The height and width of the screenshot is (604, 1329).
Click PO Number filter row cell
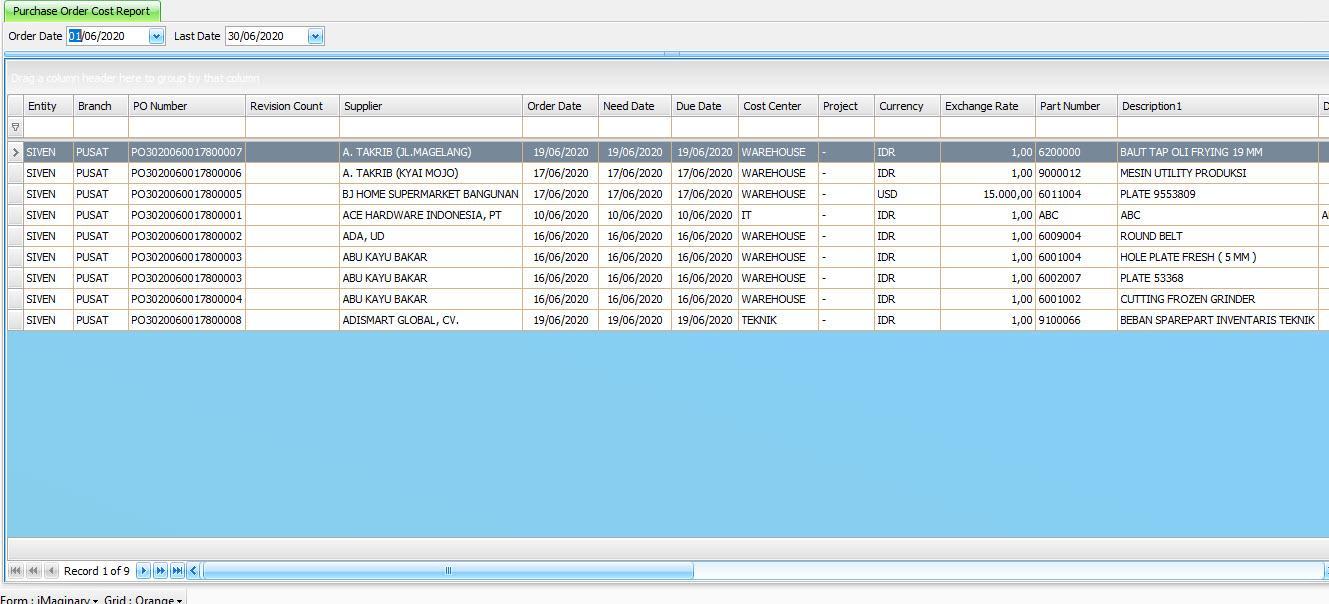tap(187, 127)
